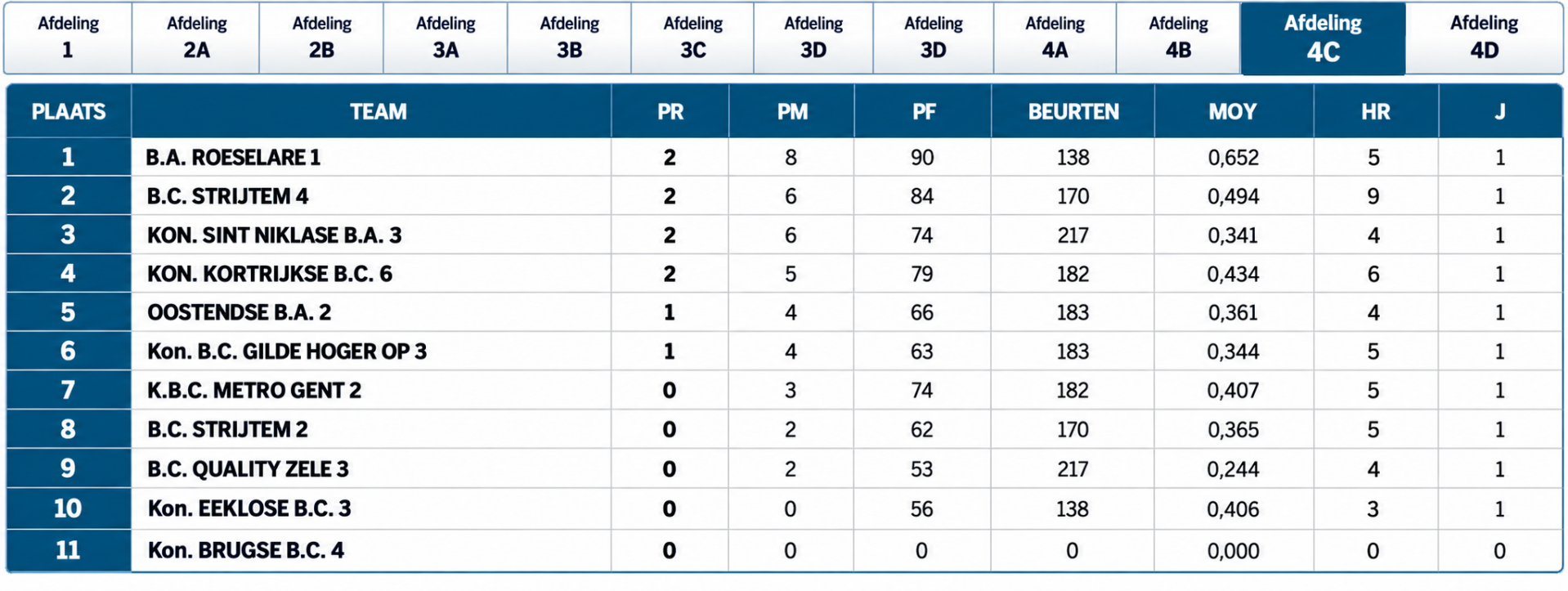Open the Afdeling 4D tab

[1484, 38]
